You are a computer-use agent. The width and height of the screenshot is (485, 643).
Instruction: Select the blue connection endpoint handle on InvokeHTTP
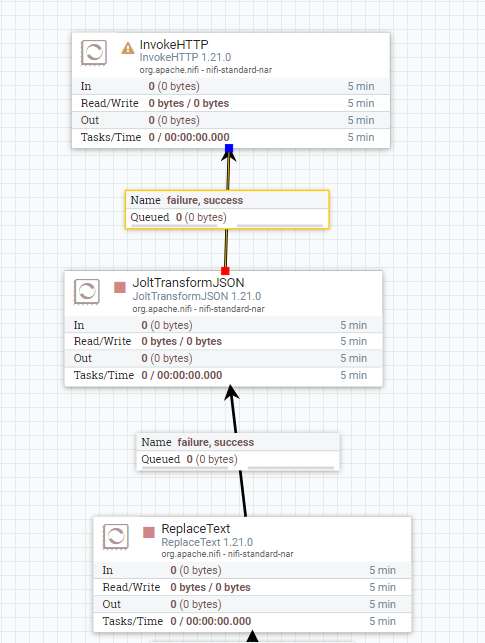coord(229,148)
